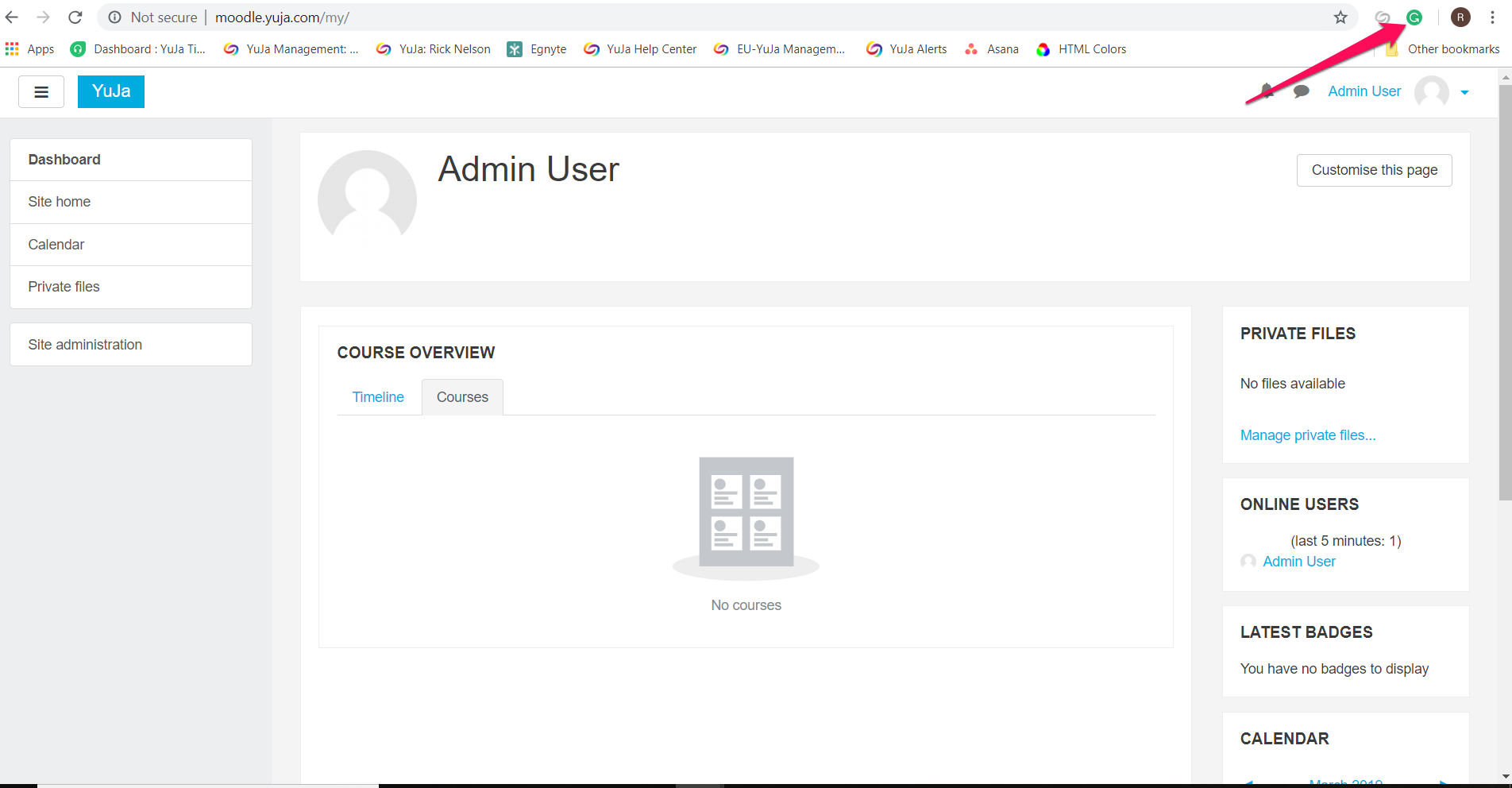Image resolution: width=1512 pixels, height=788 pixels.
Task: Click the browser back arrow
Action: [12, 17]
